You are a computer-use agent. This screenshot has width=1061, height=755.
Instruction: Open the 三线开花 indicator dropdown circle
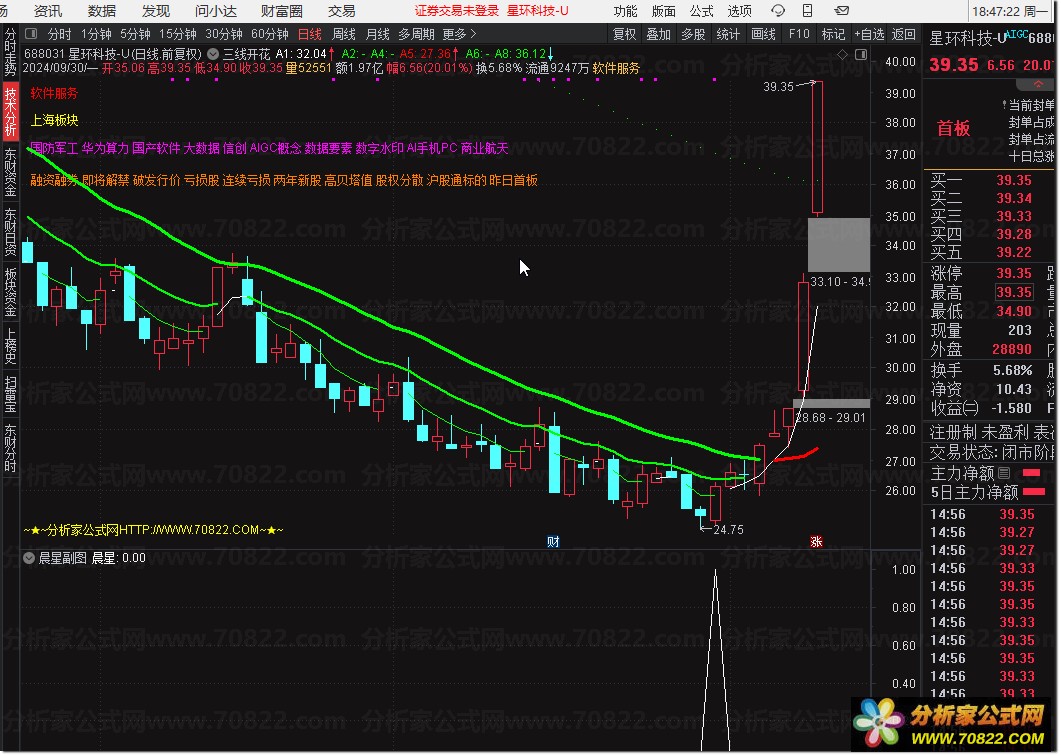[213, 54]
